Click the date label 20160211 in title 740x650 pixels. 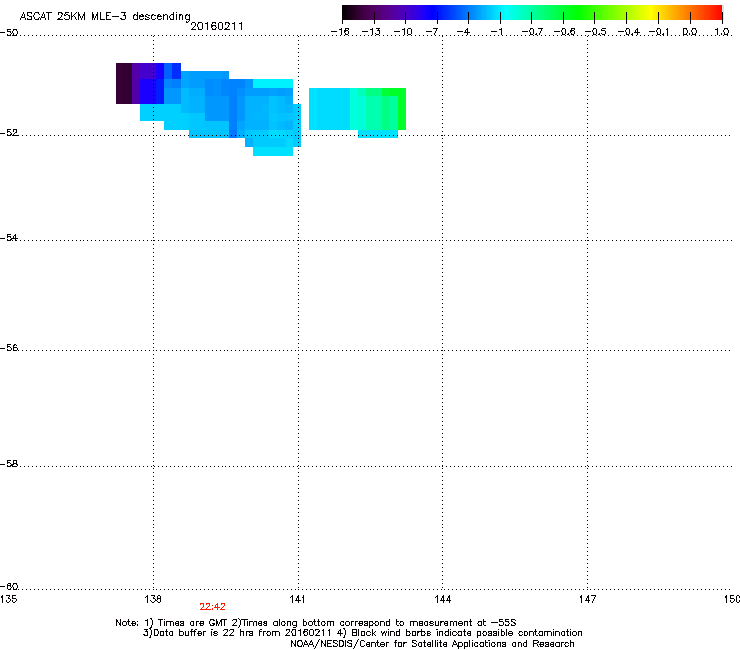(217, 26)
